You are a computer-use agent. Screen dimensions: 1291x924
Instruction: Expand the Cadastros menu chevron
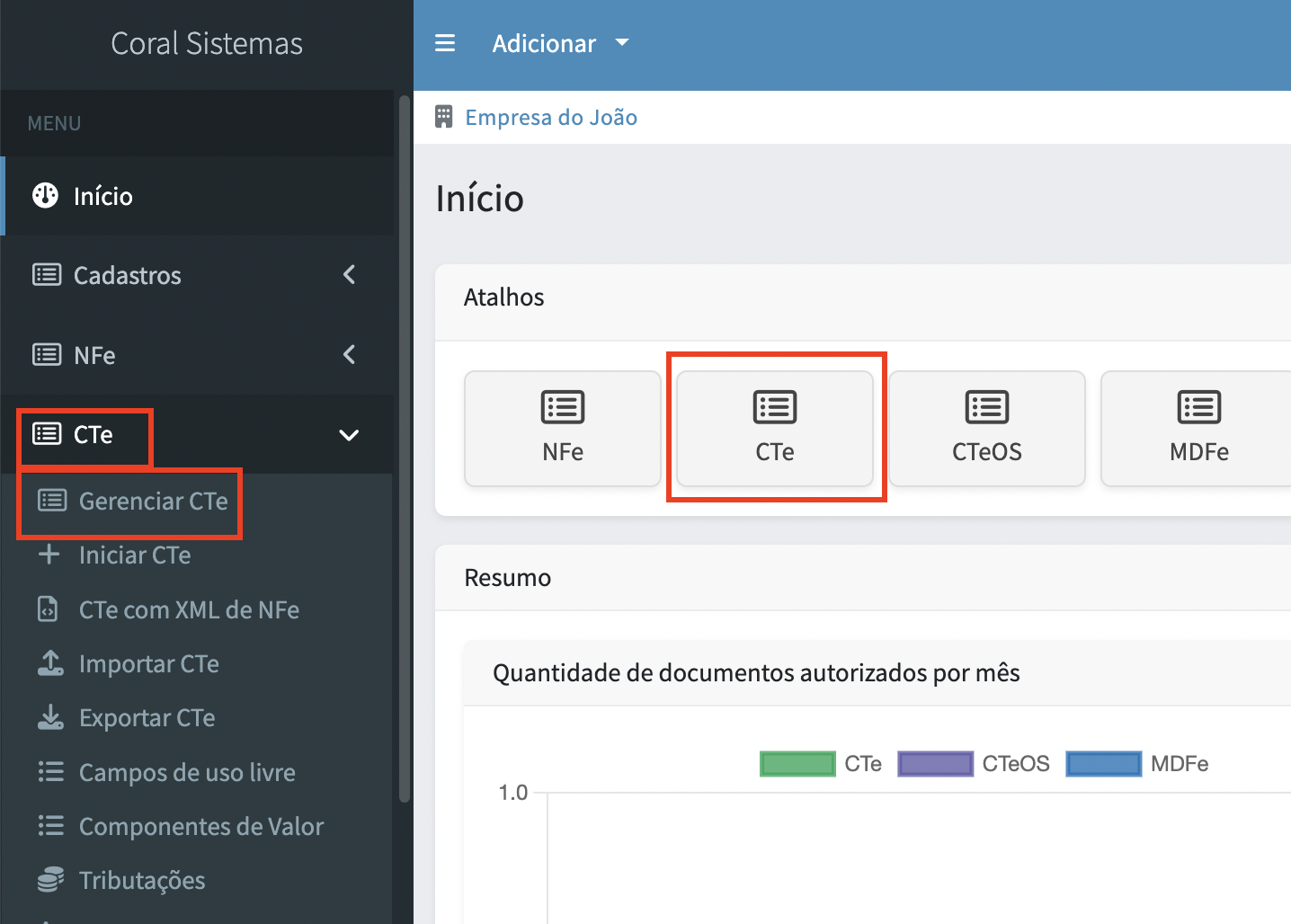point(350,274)
